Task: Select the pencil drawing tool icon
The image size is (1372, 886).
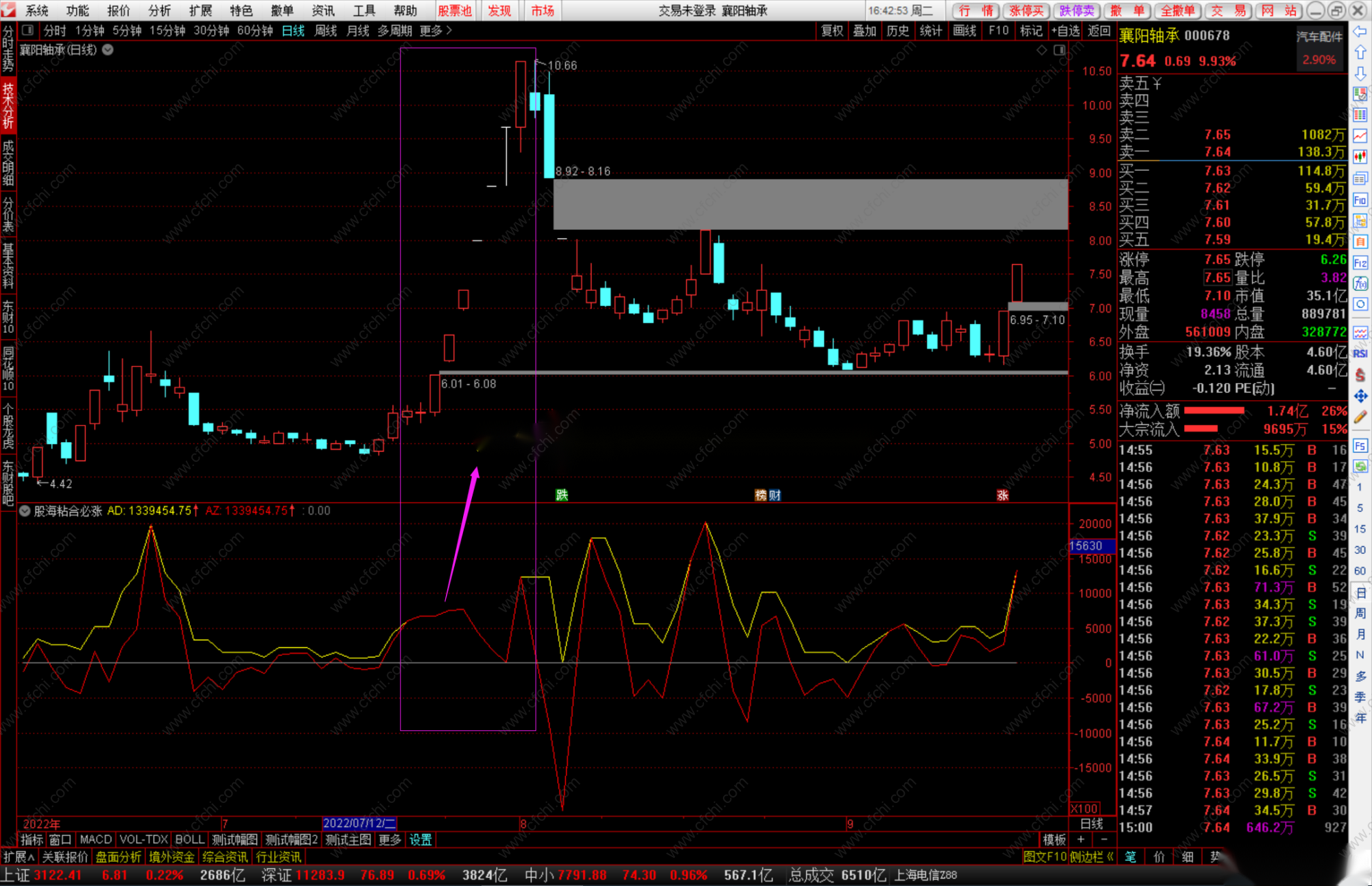Action: pos(1360,417)
